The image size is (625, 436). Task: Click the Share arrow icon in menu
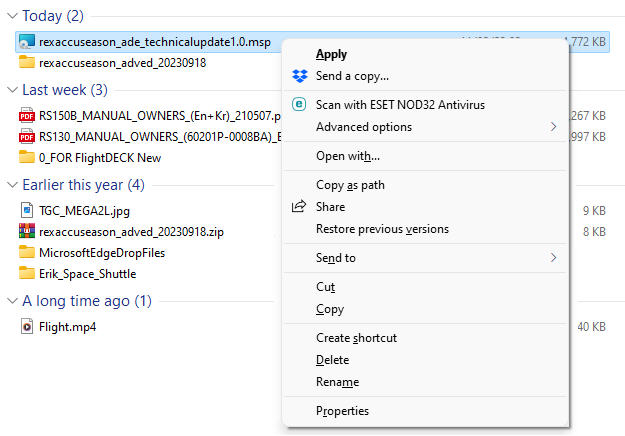click(x=298, y=207)
